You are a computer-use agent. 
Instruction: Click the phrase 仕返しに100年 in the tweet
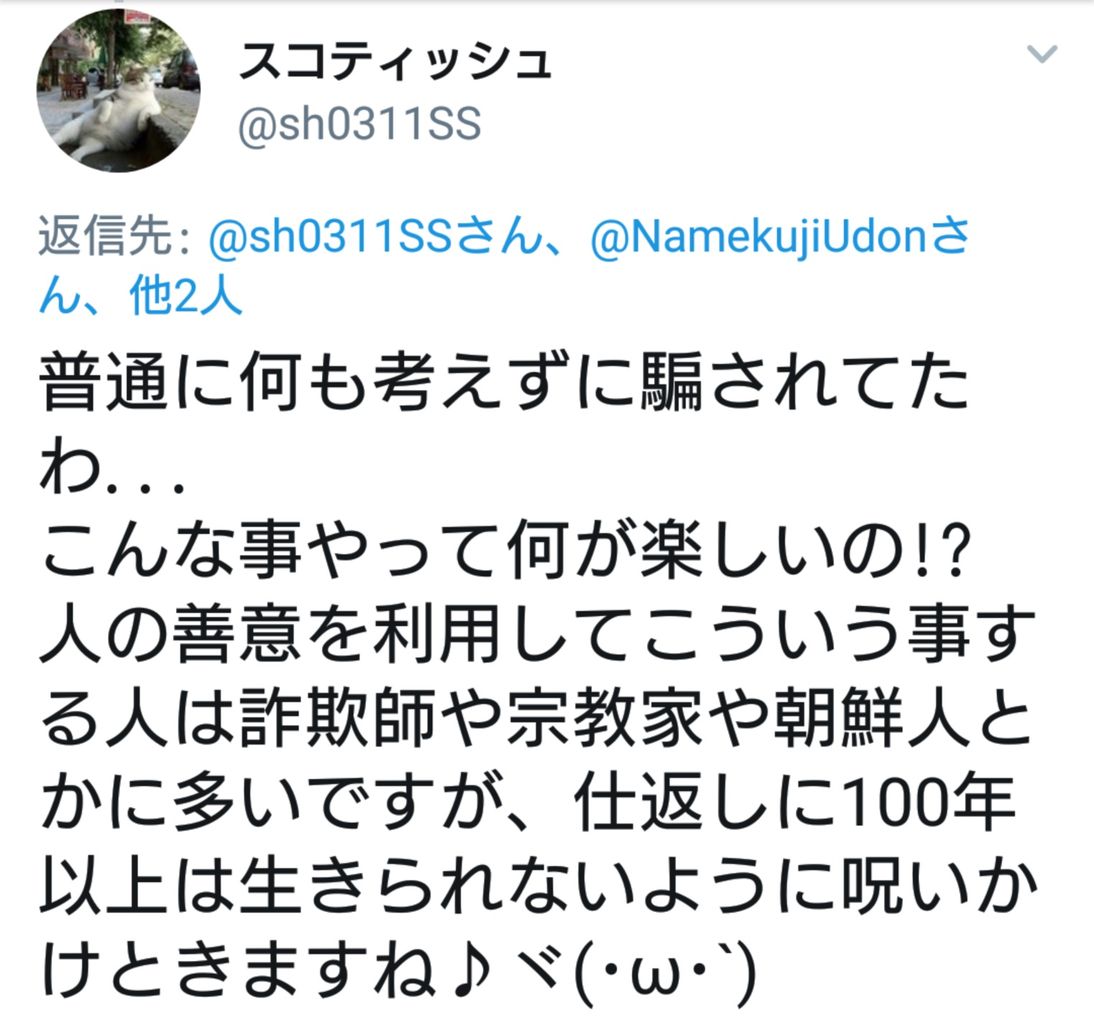tap(794, 801)
